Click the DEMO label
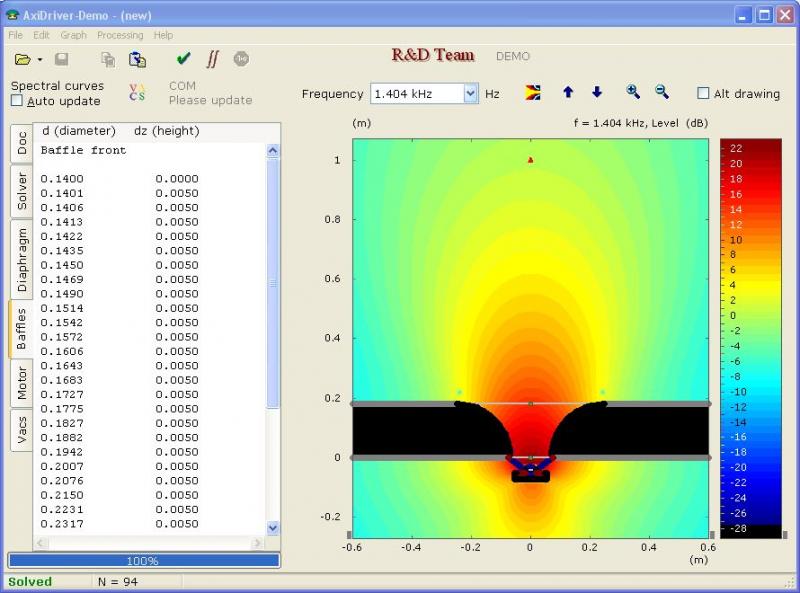 513,56
